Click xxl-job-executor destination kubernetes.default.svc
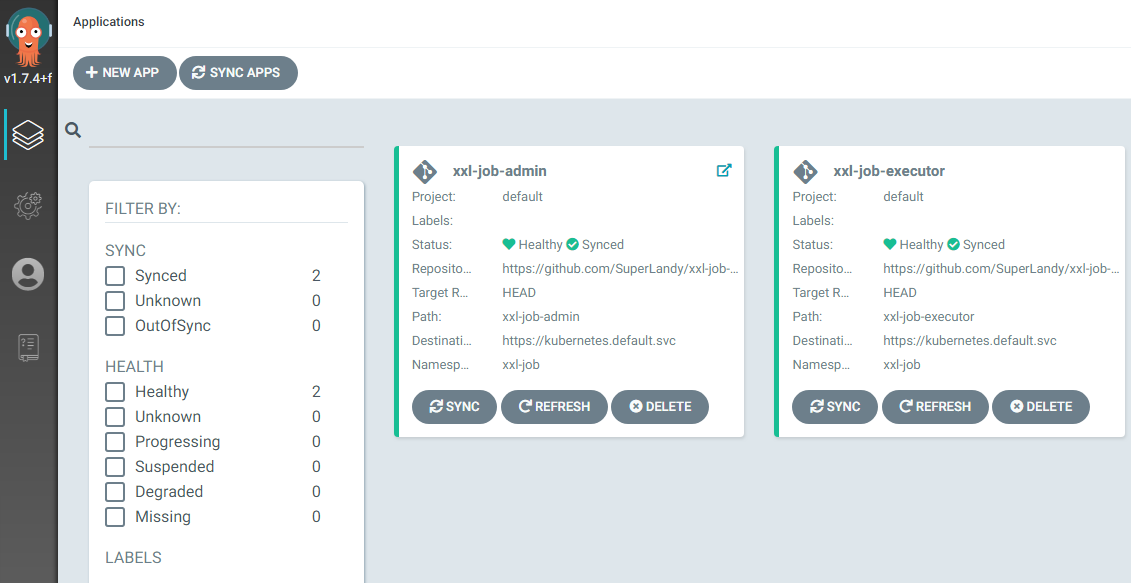The image size is (1131, 583). point(969,341)
